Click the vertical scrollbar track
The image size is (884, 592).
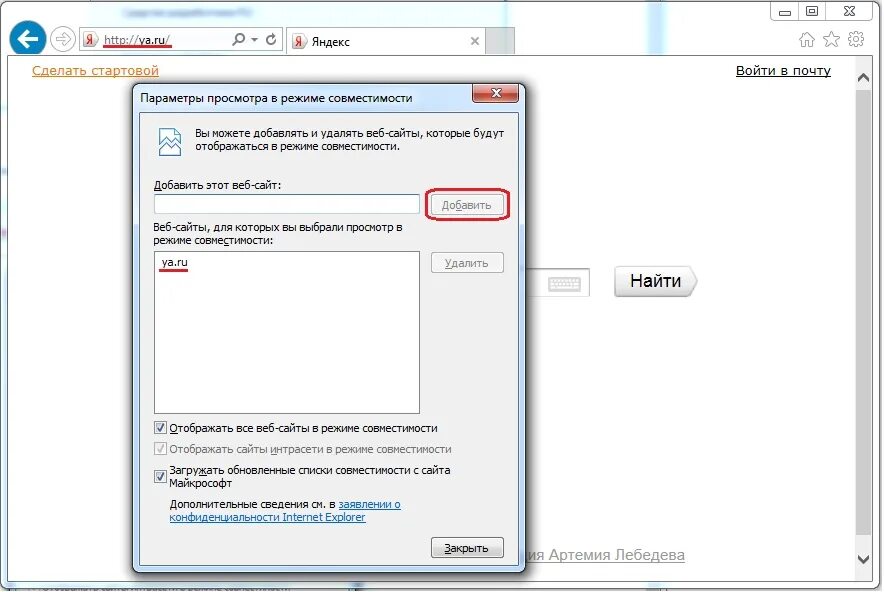point(863,313)
